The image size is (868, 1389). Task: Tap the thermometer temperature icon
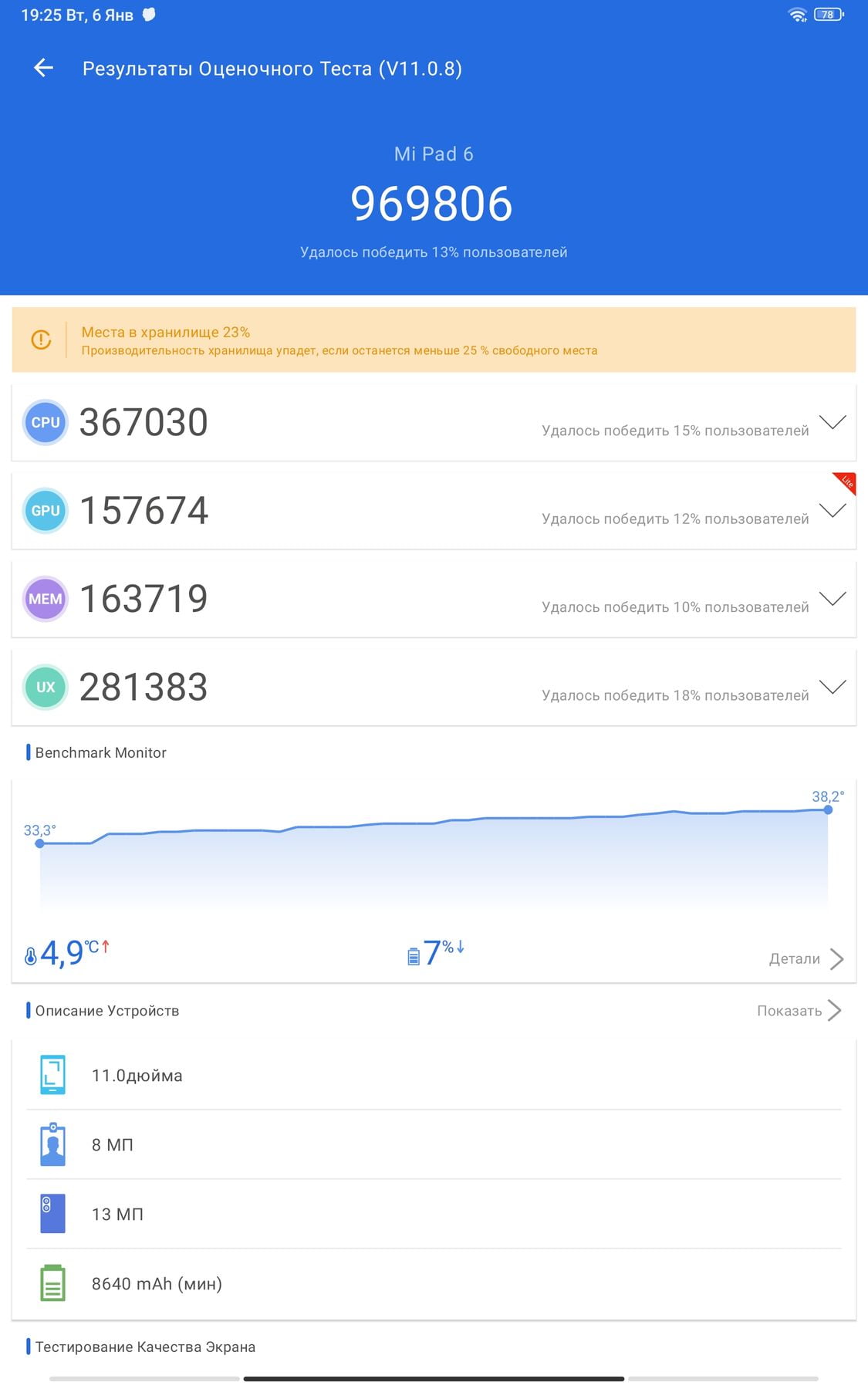tap(31, 956)
